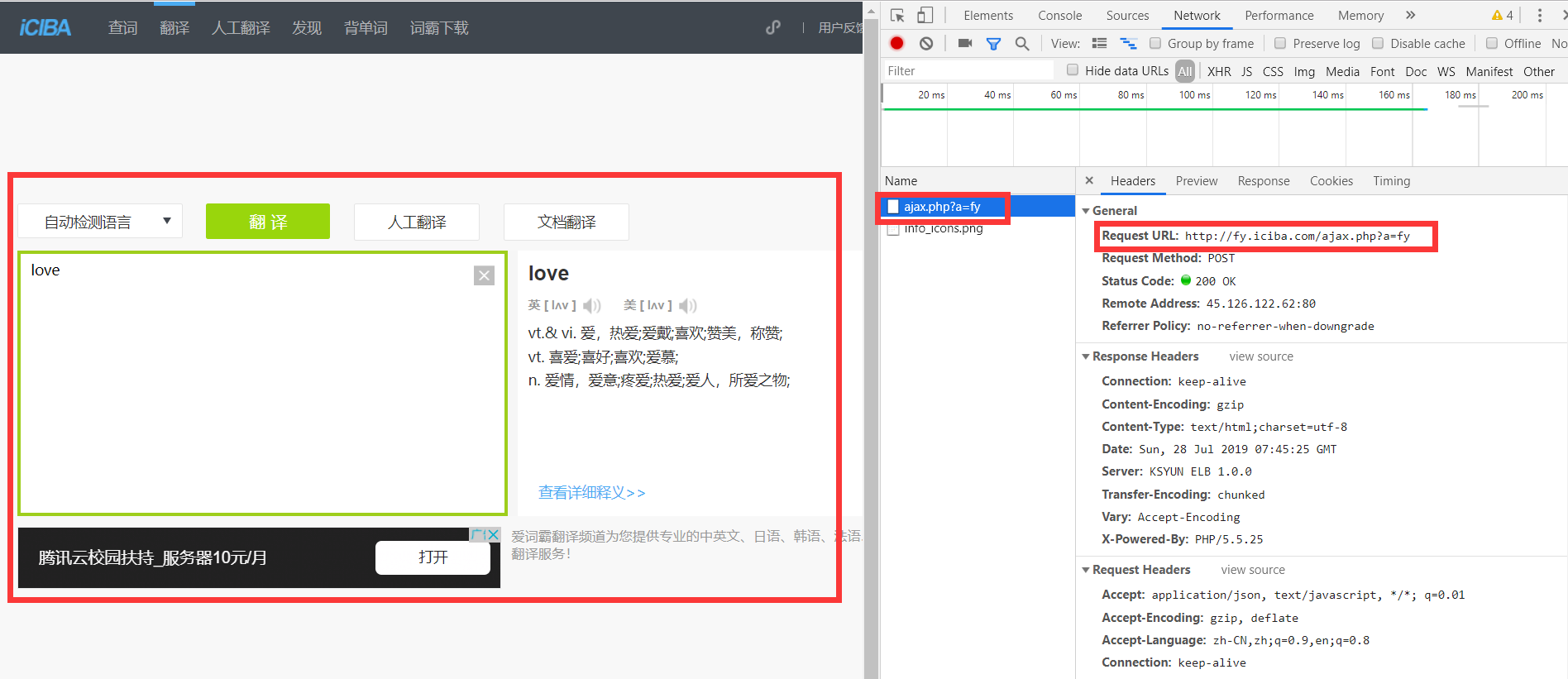This screenshot has height=679, width=1568.
Task: Play the British pronunciation audio
Action: (x=591, y=306)
